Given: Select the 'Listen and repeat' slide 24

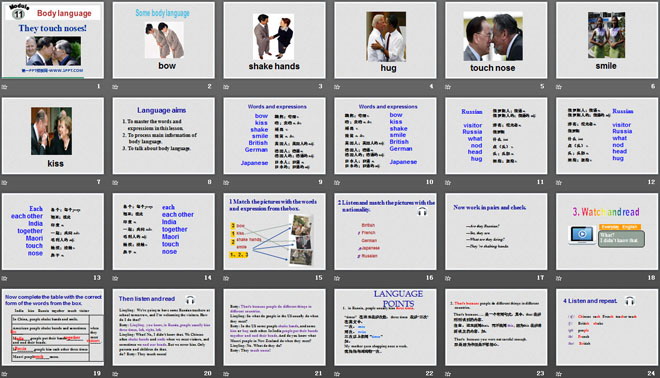Looking at the screenshot, I should [607, 327].
